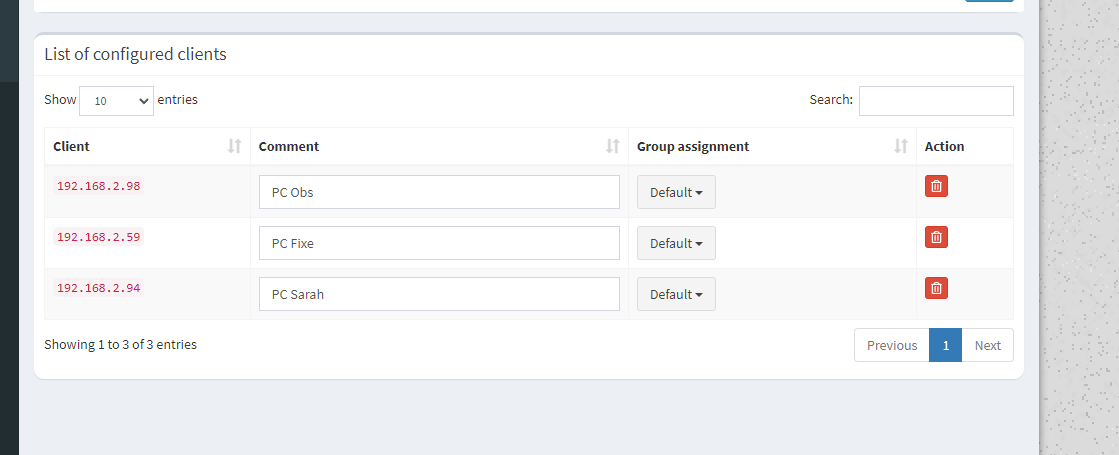Delete client 192.168.2.98 with trash icon
The image size is (1119, 455).
[x=936, y=186]
